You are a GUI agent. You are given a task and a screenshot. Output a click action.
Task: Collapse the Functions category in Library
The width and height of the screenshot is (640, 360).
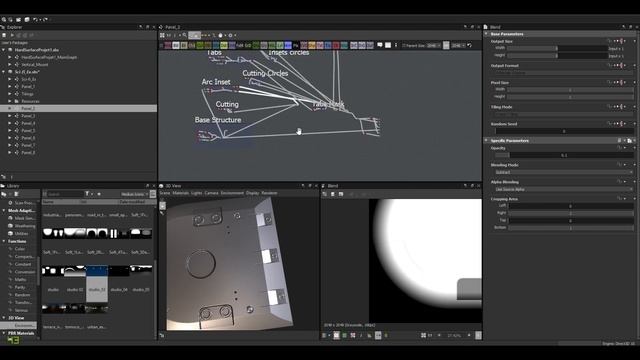coord(4,241)
